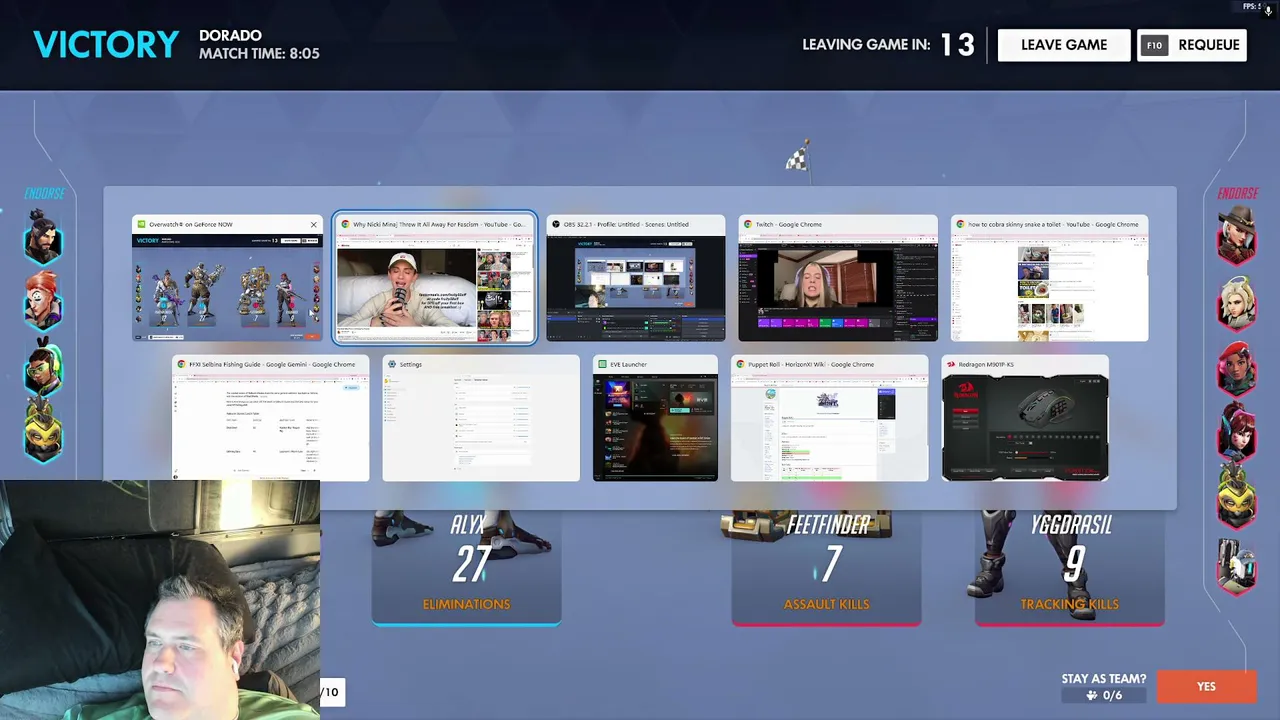
Task: Switch to the Twitch Chrome window
Action: [838, 279]
